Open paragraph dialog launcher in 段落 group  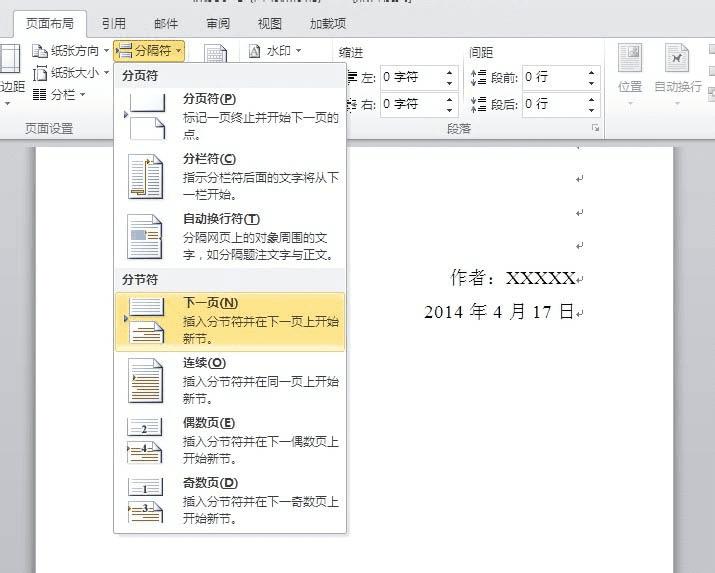(x=595, y=128)
